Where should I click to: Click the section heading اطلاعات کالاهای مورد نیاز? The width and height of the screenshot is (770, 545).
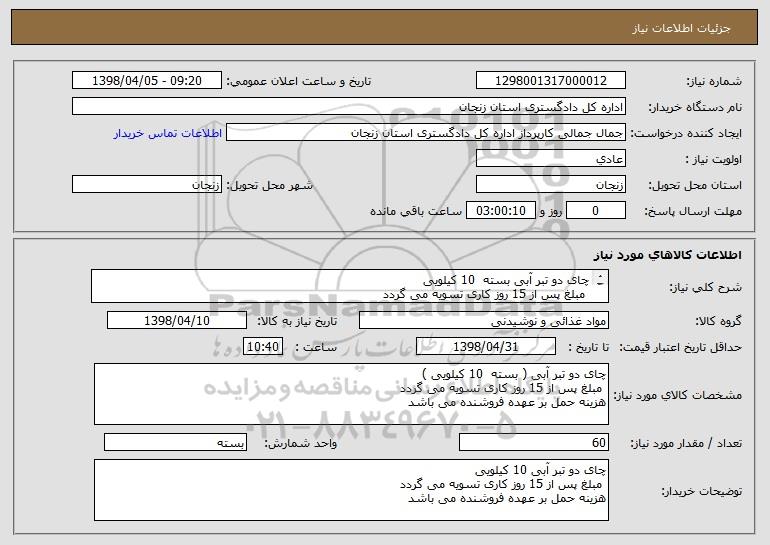(x=667, y=254)
